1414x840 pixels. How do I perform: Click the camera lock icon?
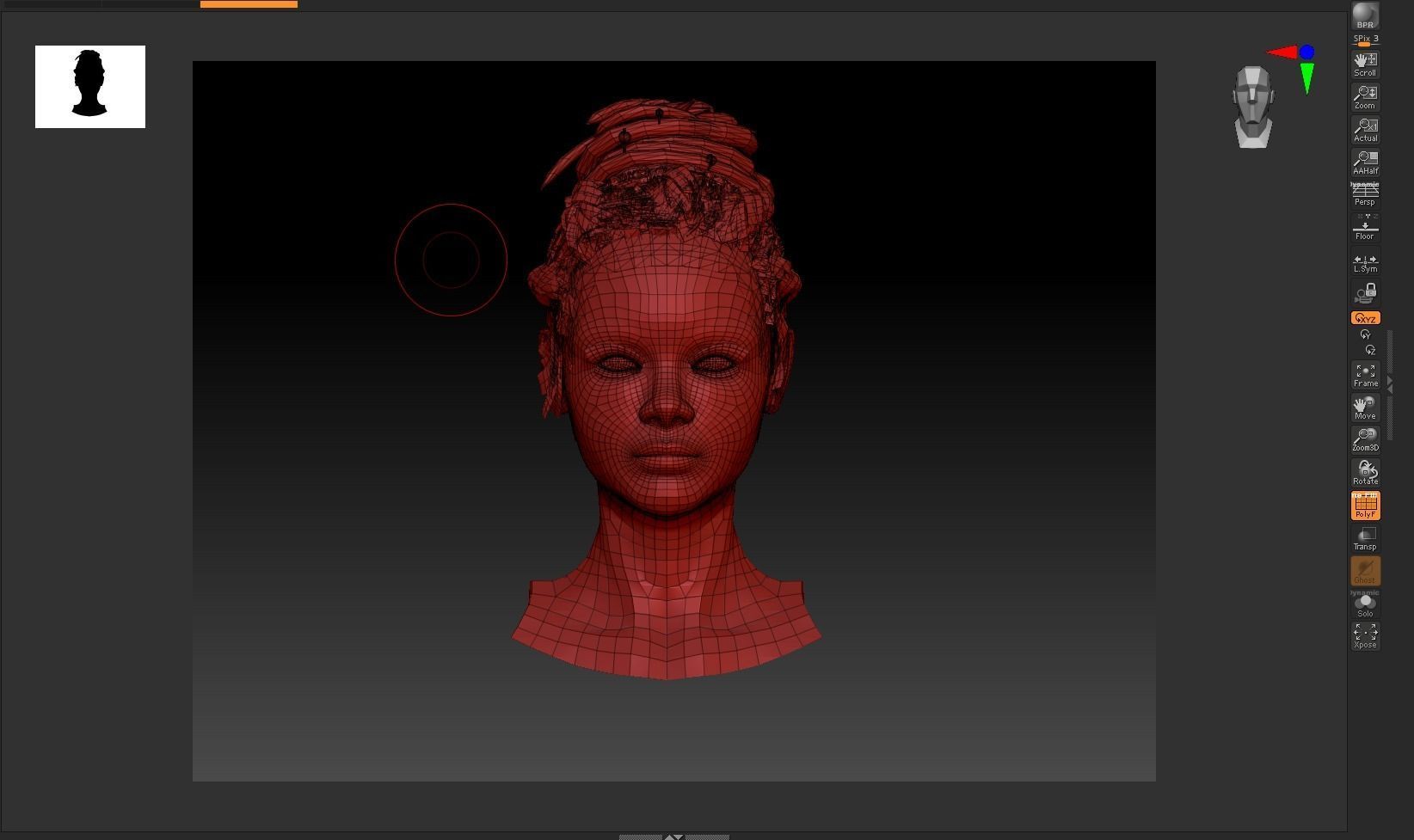(x=1365, y=293)
